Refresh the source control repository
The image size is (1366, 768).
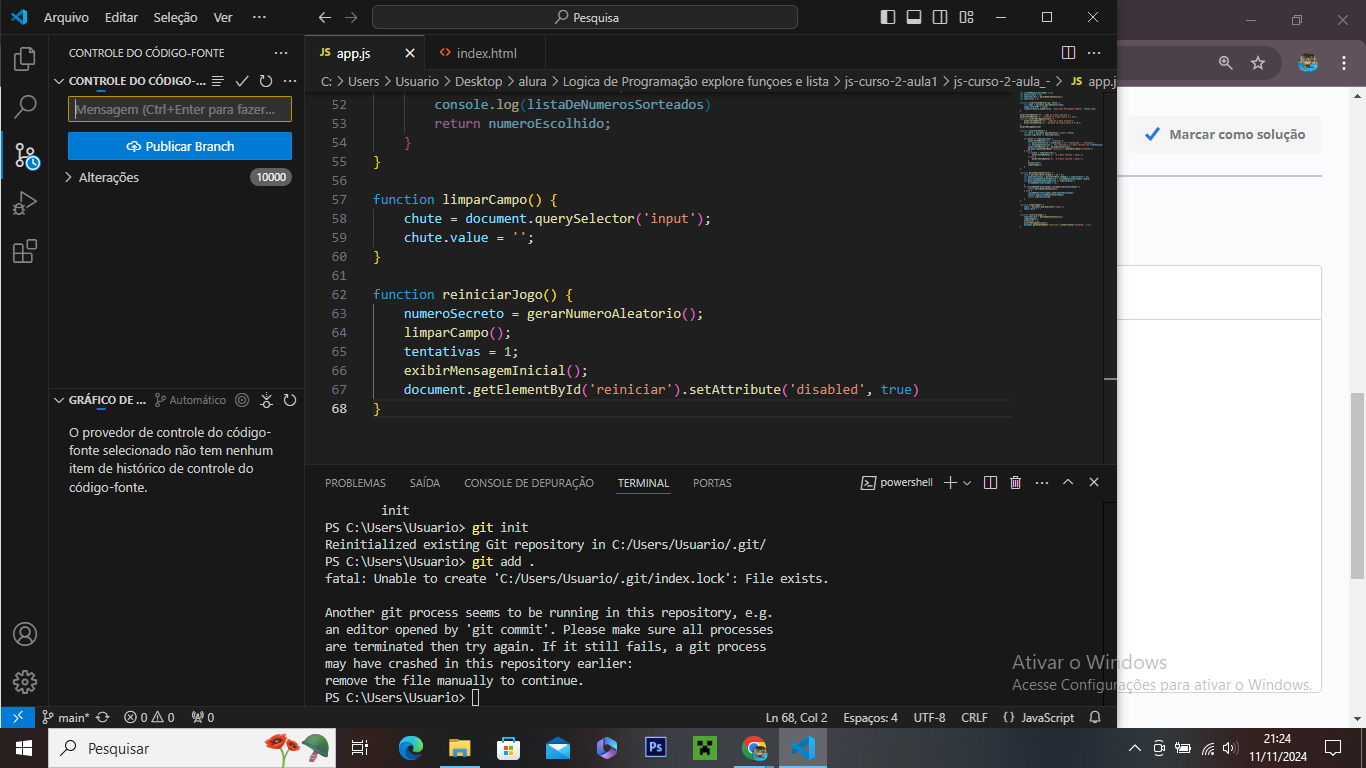[x=266, y=81]
